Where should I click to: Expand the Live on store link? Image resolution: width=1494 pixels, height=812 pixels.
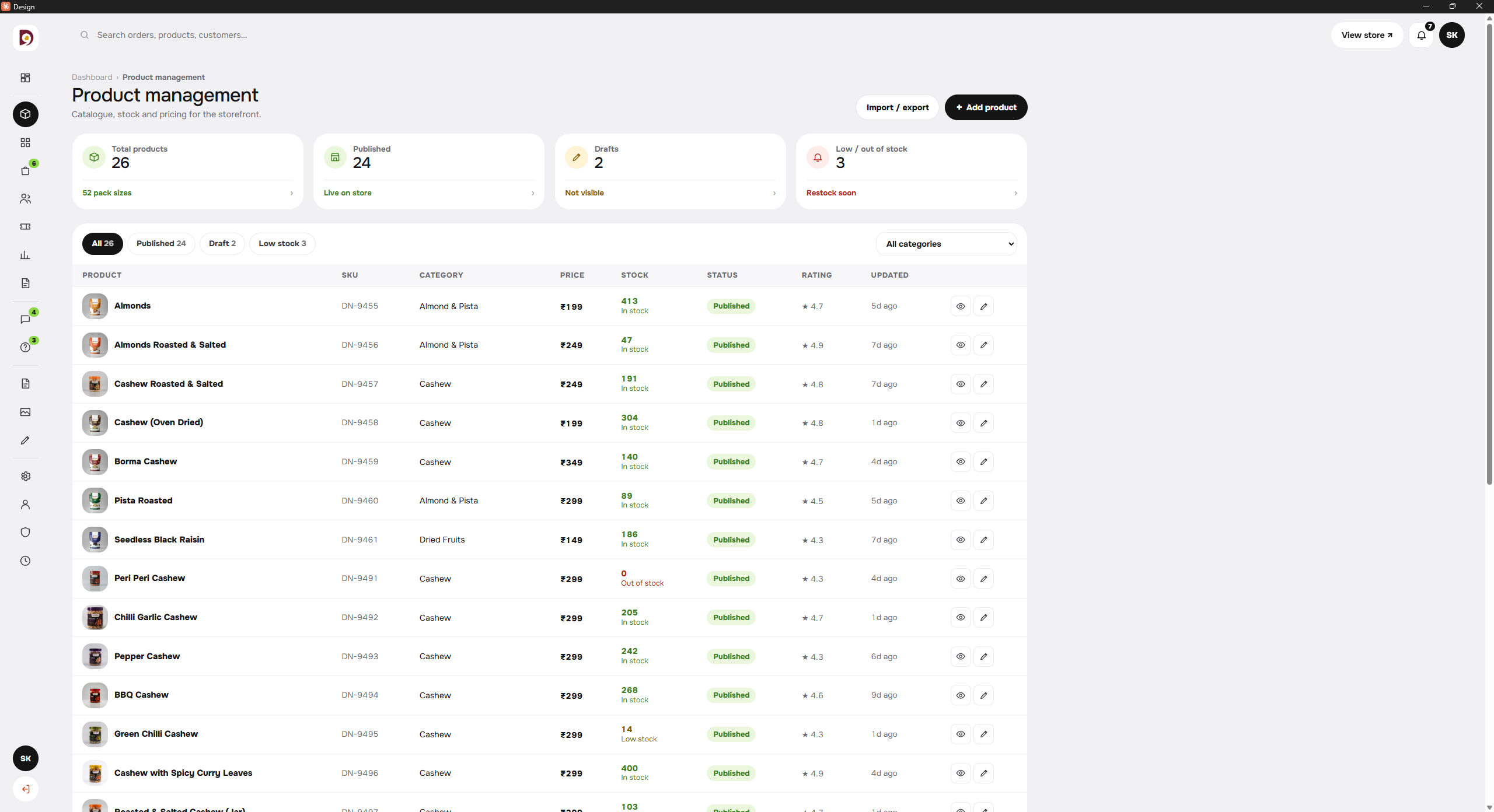(x=429, y=193)
